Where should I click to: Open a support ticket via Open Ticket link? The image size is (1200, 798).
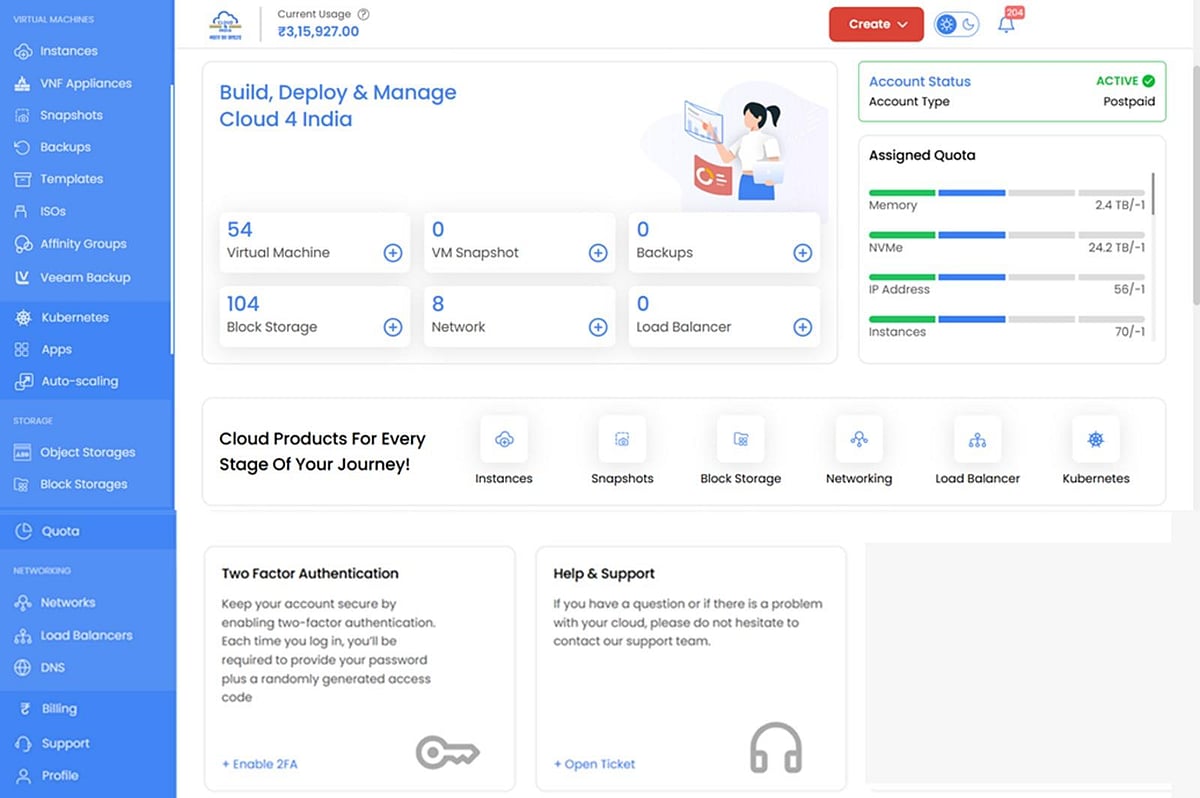coord(594,763)
